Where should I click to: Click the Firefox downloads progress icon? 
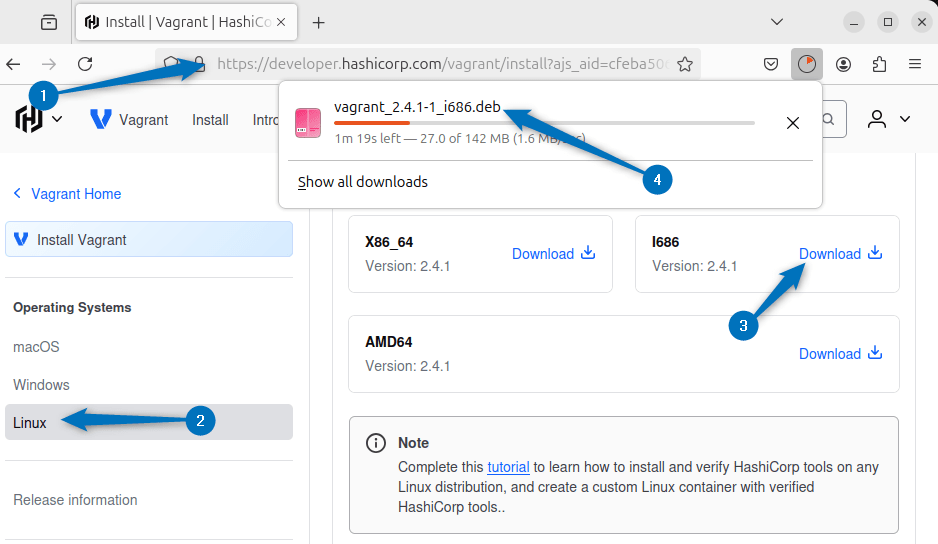(806, 64)
